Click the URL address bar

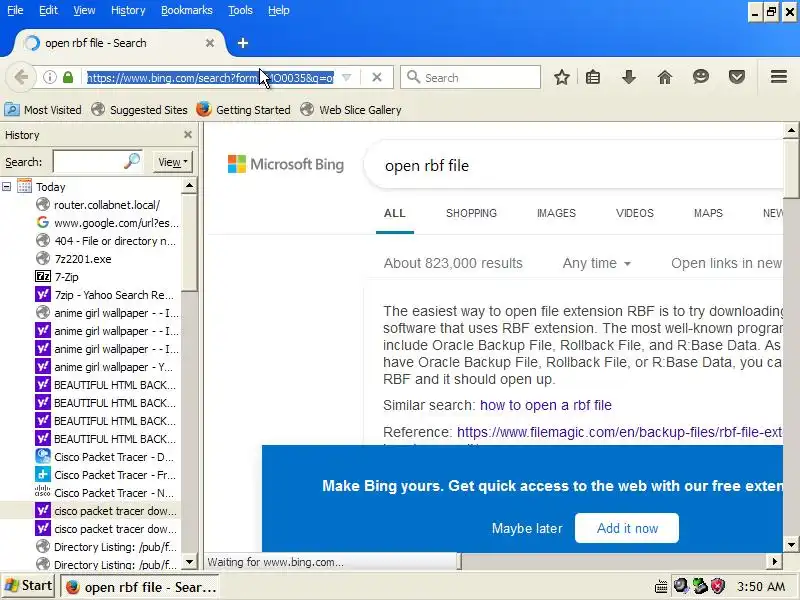point(210,78)
